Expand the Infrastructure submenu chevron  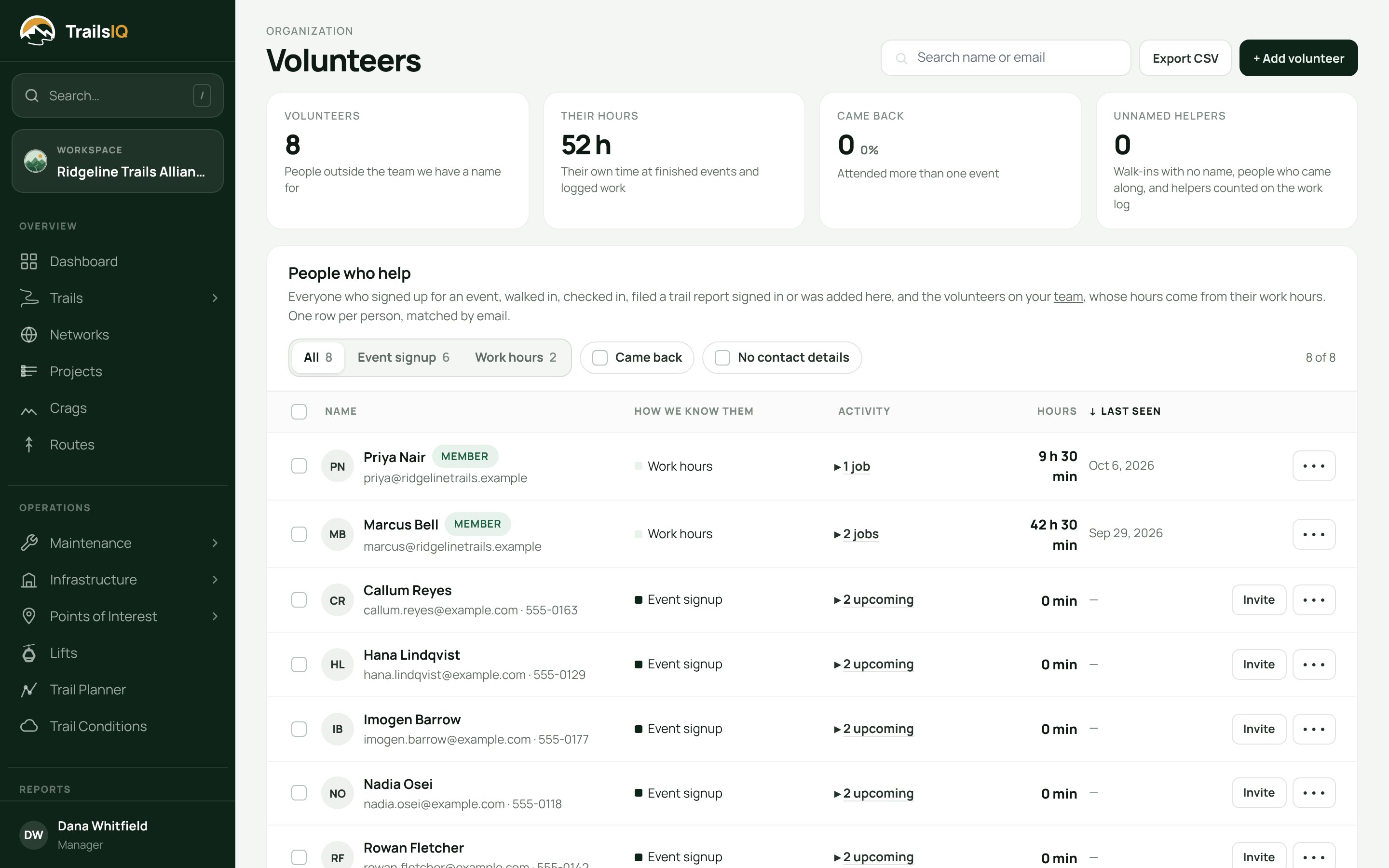pyautogui.click(x=215, y=580)
